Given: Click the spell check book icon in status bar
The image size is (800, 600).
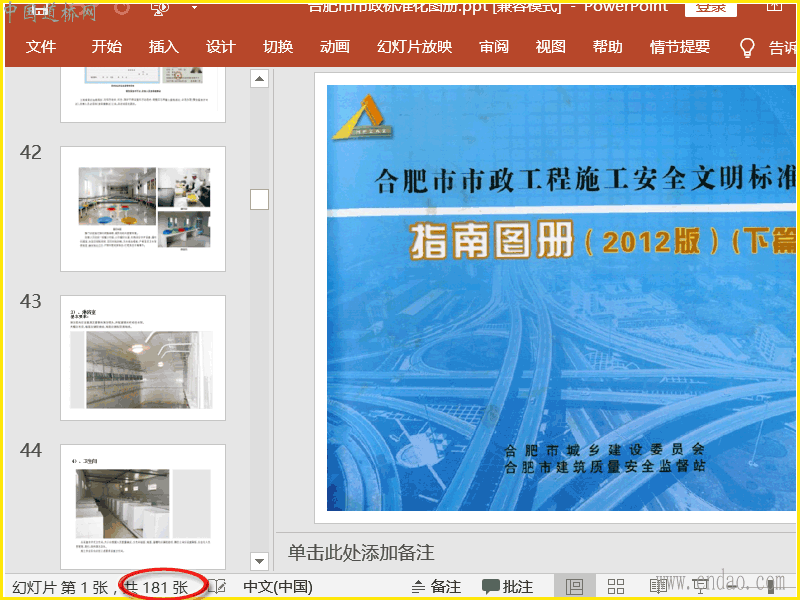Looking at the screenshot, I should click(x=217, y=587).
